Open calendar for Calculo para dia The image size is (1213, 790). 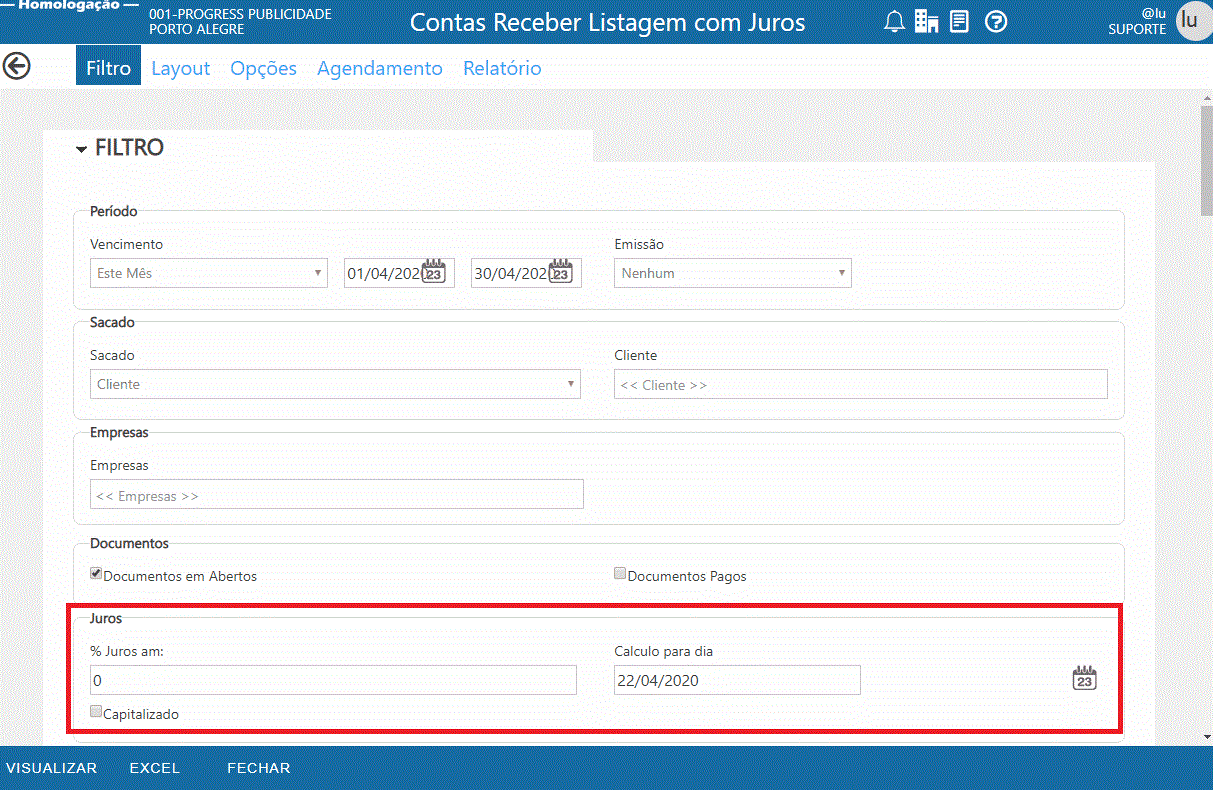[x=1084, y=679]
